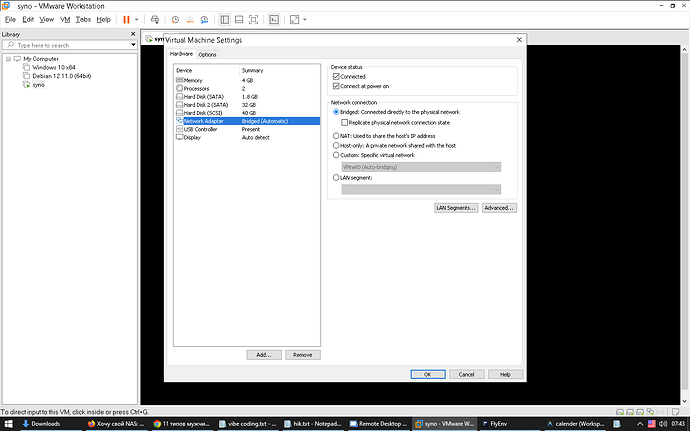
Task: Open the Snapshot Manager icon
Action: coord(204,19)
